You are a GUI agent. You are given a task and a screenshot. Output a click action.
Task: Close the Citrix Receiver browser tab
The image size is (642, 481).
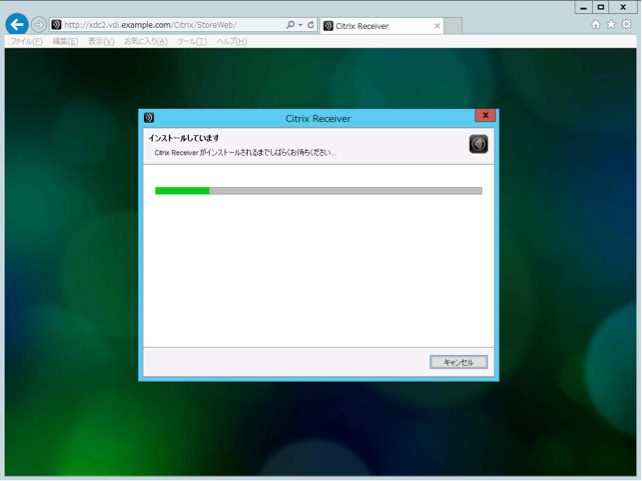(x=437, y=25)
